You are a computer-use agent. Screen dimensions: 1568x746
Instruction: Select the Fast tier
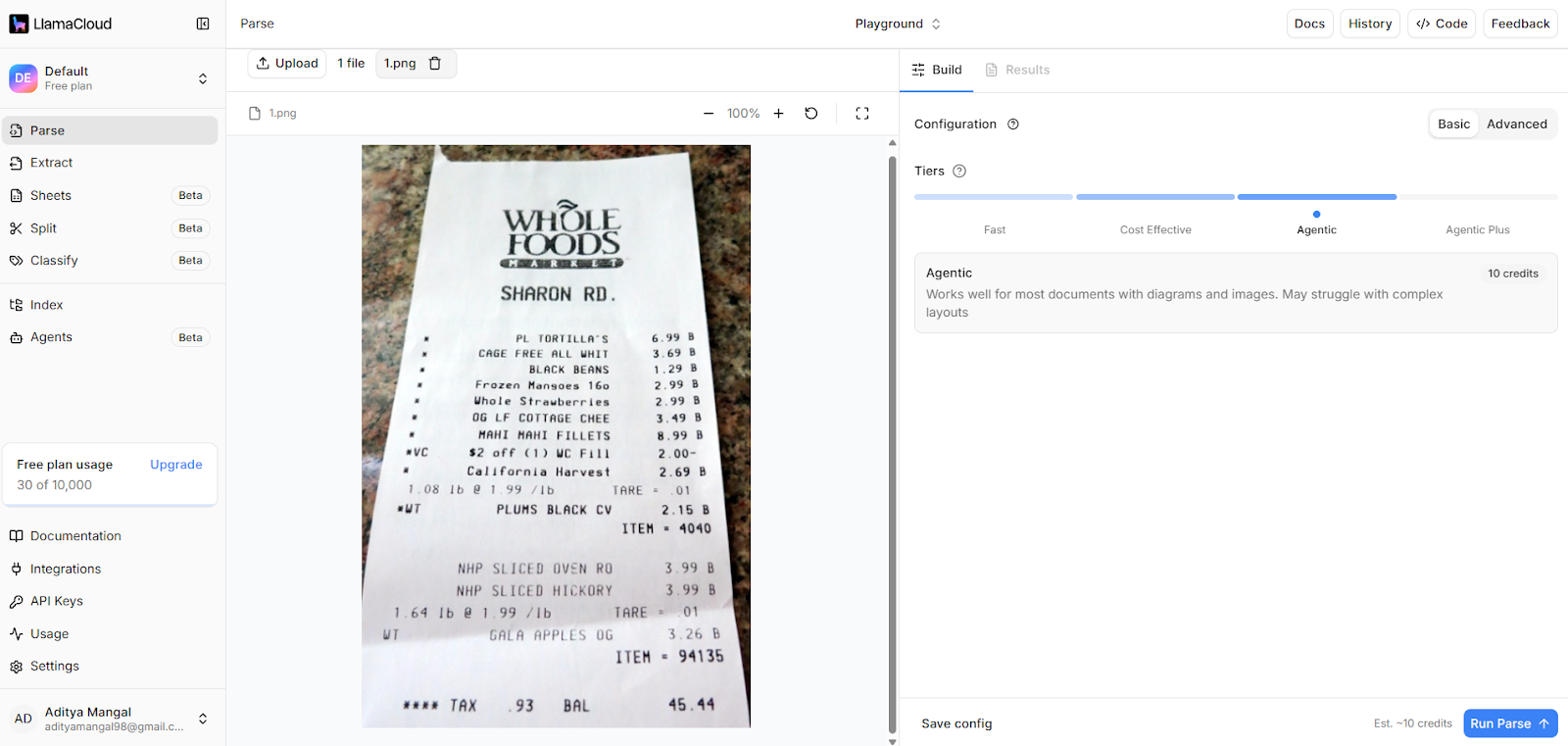[x=995, y=229]
